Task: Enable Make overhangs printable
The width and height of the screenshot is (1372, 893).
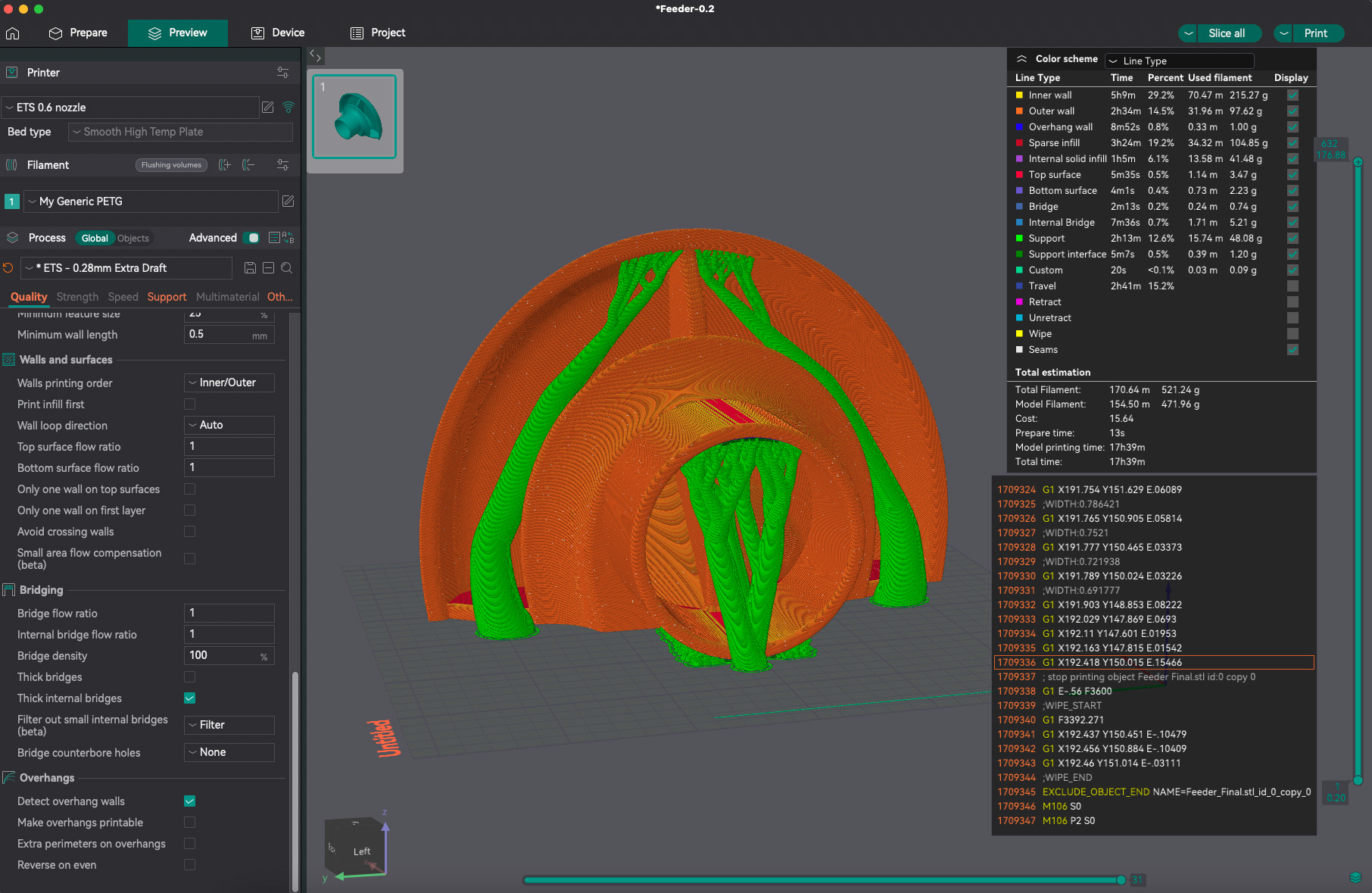Action: pyautogui.click(x=190, y=823)
